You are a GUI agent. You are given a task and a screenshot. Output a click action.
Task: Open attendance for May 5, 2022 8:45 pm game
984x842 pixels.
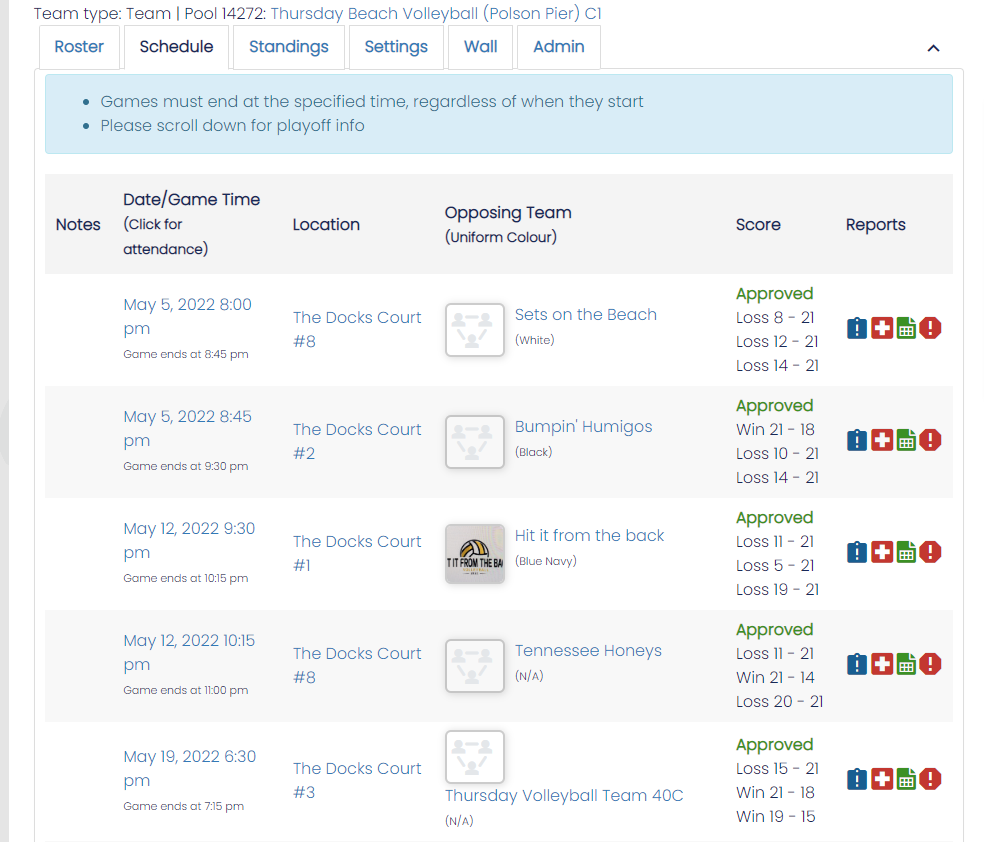coord(187,429)
